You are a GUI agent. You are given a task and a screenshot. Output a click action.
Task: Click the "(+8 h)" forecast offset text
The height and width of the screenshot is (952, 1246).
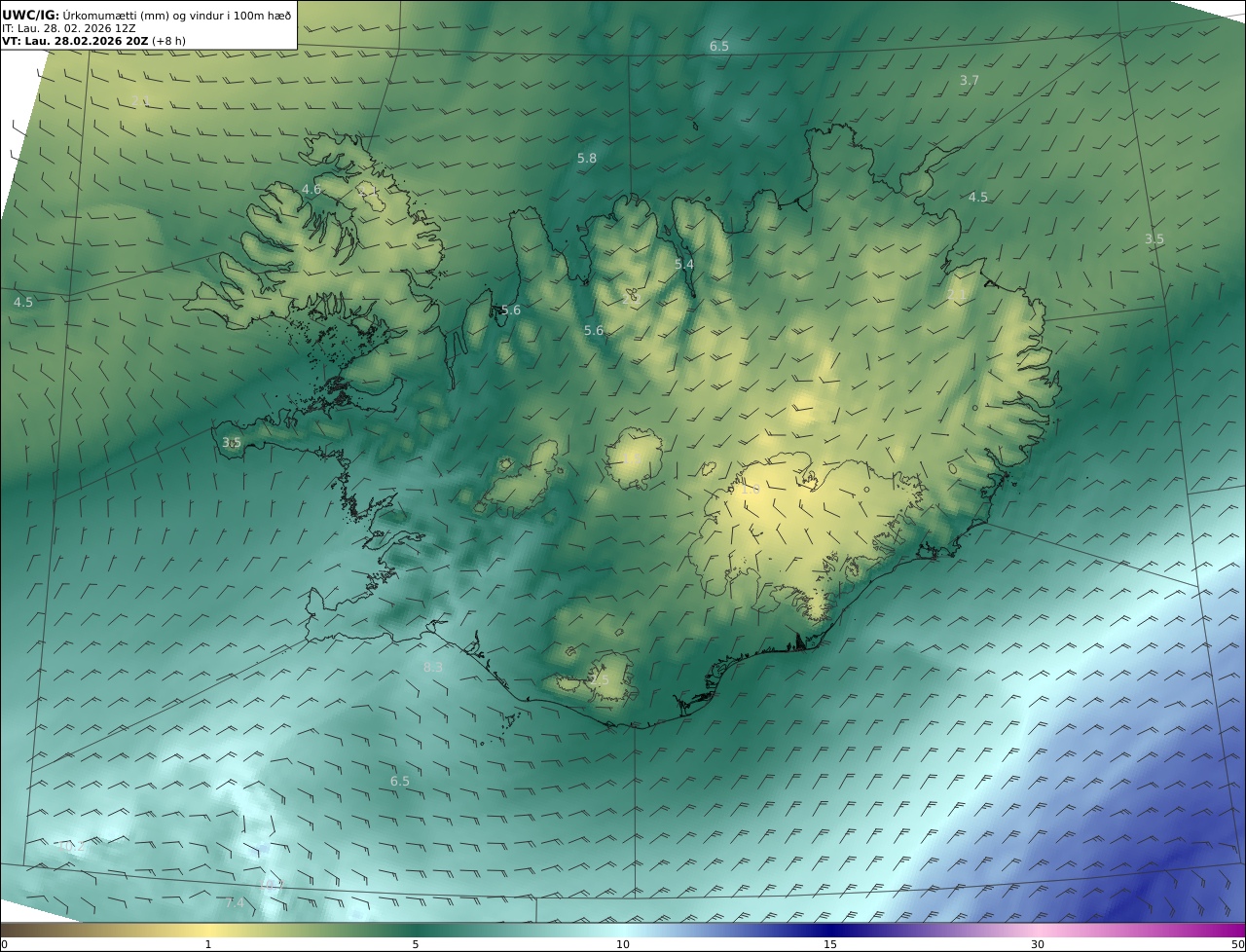169,41
